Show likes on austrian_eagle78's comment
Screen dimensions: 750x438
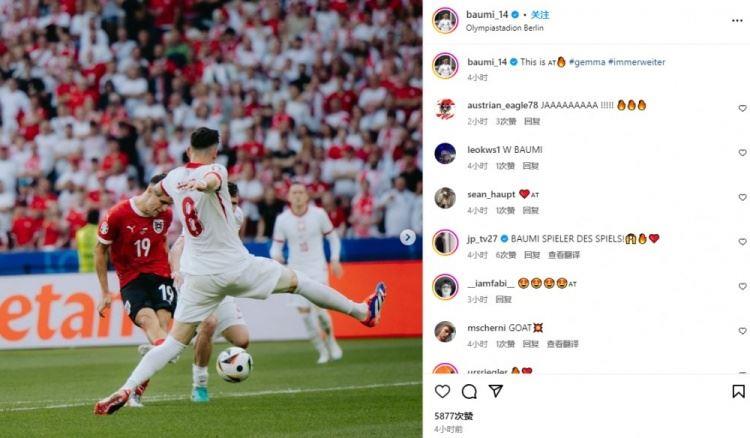click(506, 121)
